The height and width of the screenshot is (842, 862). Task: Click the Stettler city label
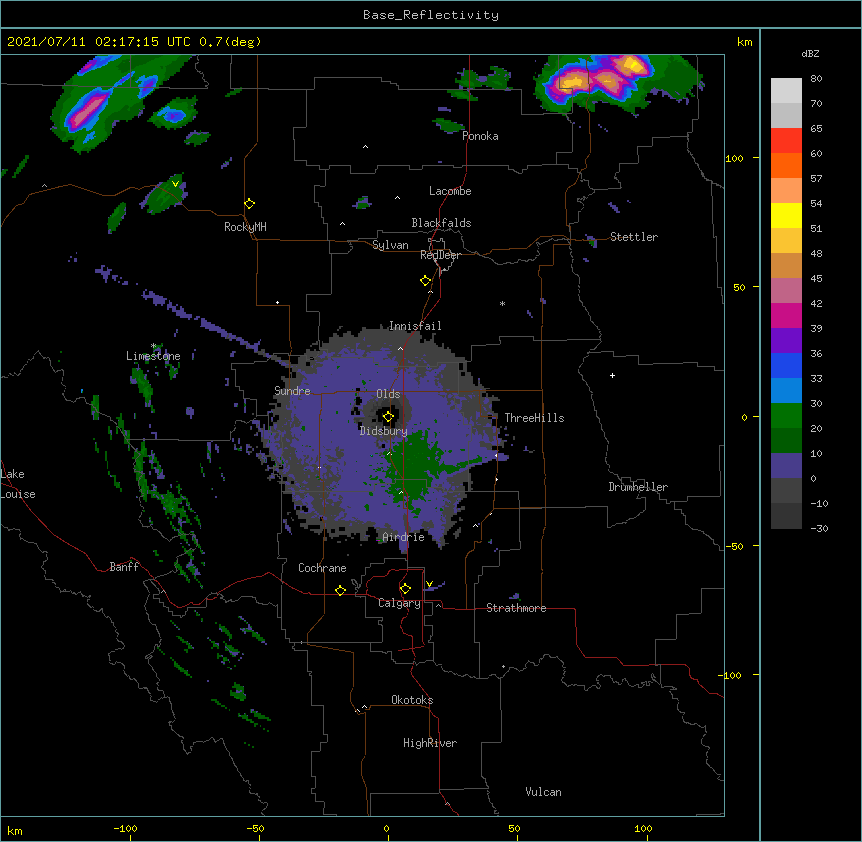634,237
